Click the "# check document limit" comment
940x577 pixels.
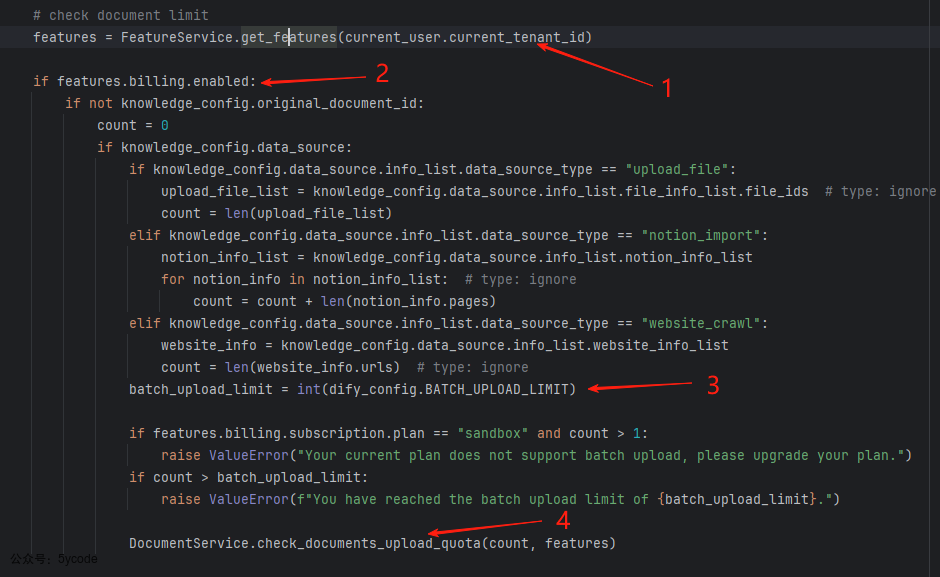coord(120,15)
